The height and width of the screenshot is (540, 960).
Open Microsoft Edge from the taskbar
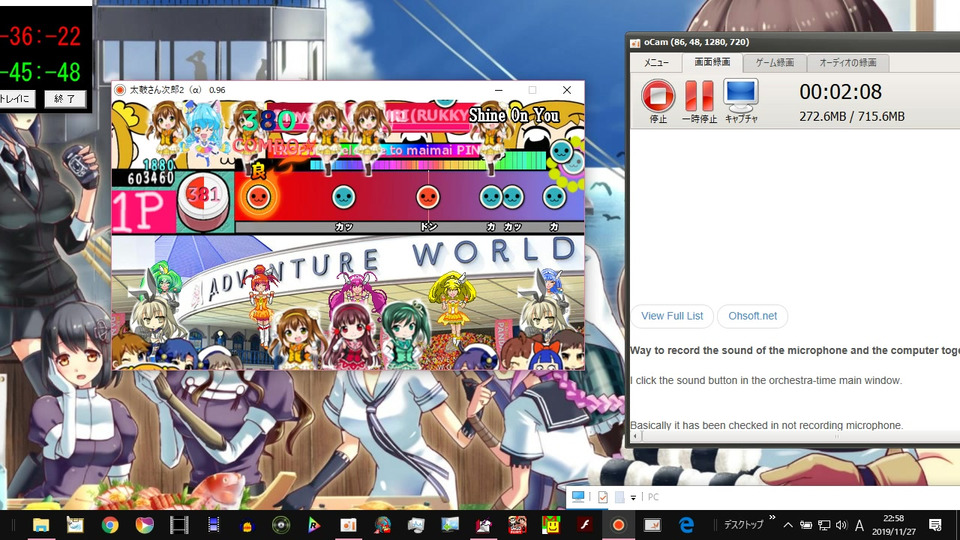(x=687, y=525)
